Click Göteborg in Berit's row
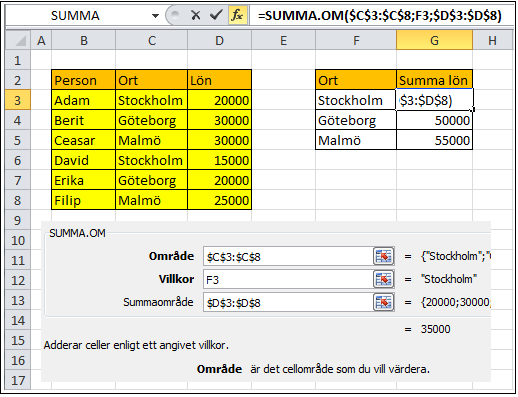 tap(152, 120)
